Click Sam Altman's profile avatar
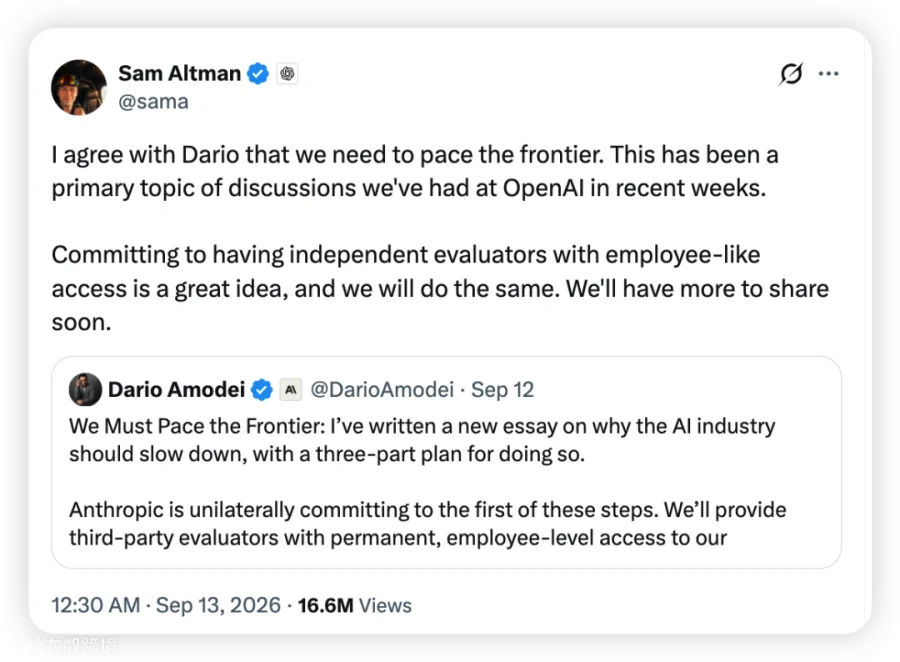900x662 pixels. point(79,87)
